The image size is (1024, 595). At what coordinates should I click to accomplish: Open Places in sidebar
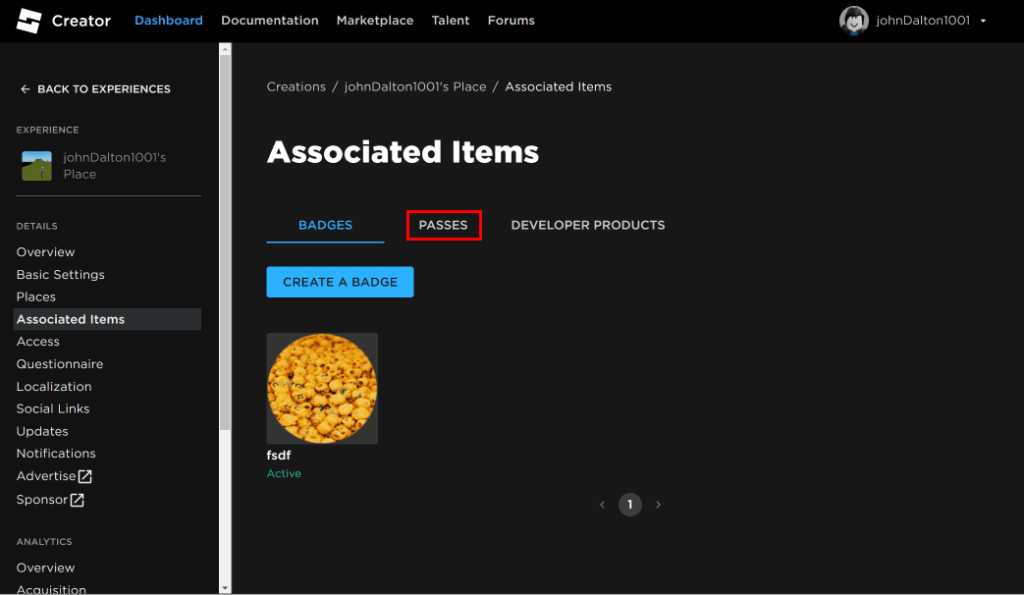(36, 297)
